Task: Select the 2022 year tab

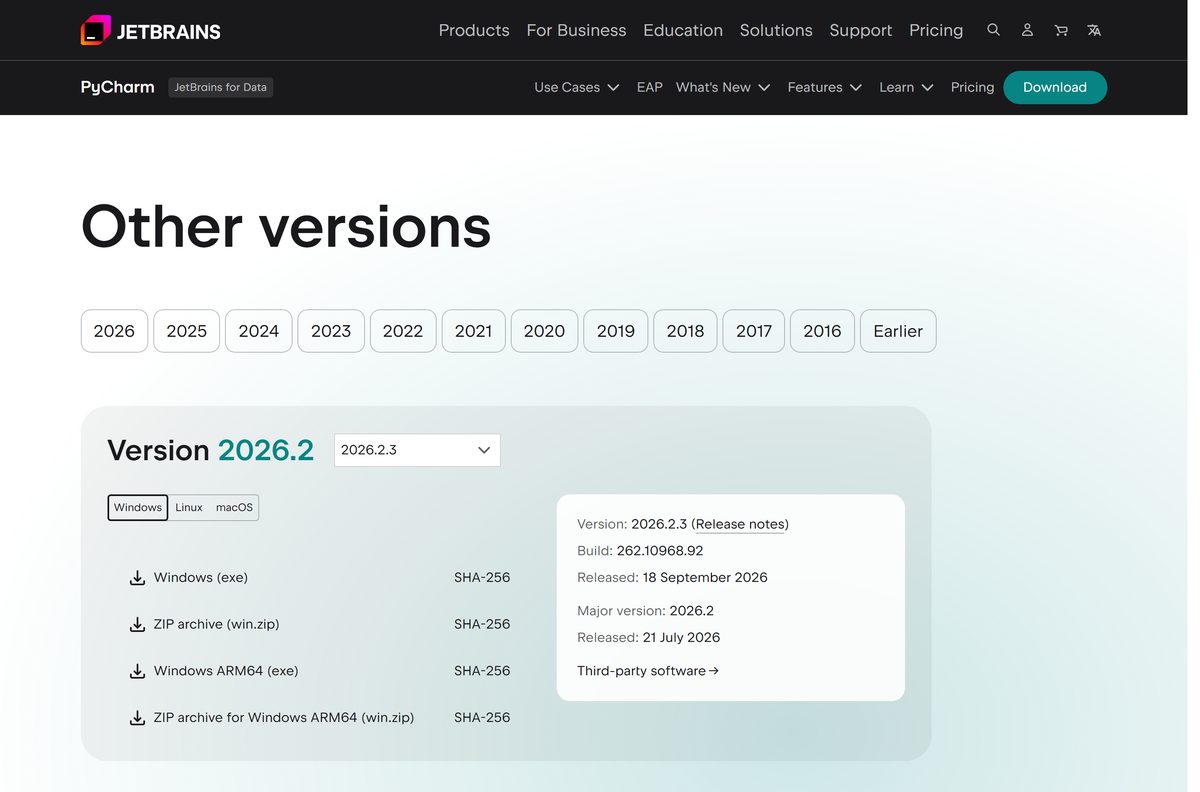Action: (x=403, y=331)
